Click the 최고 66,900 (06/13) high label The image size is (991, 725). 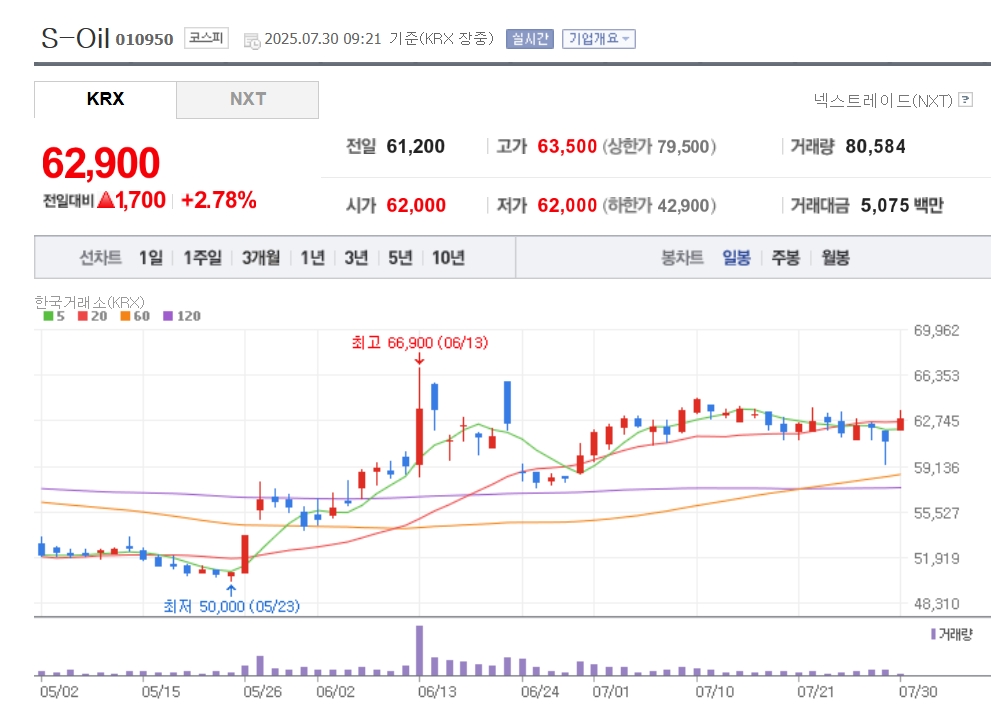[420, 343]
